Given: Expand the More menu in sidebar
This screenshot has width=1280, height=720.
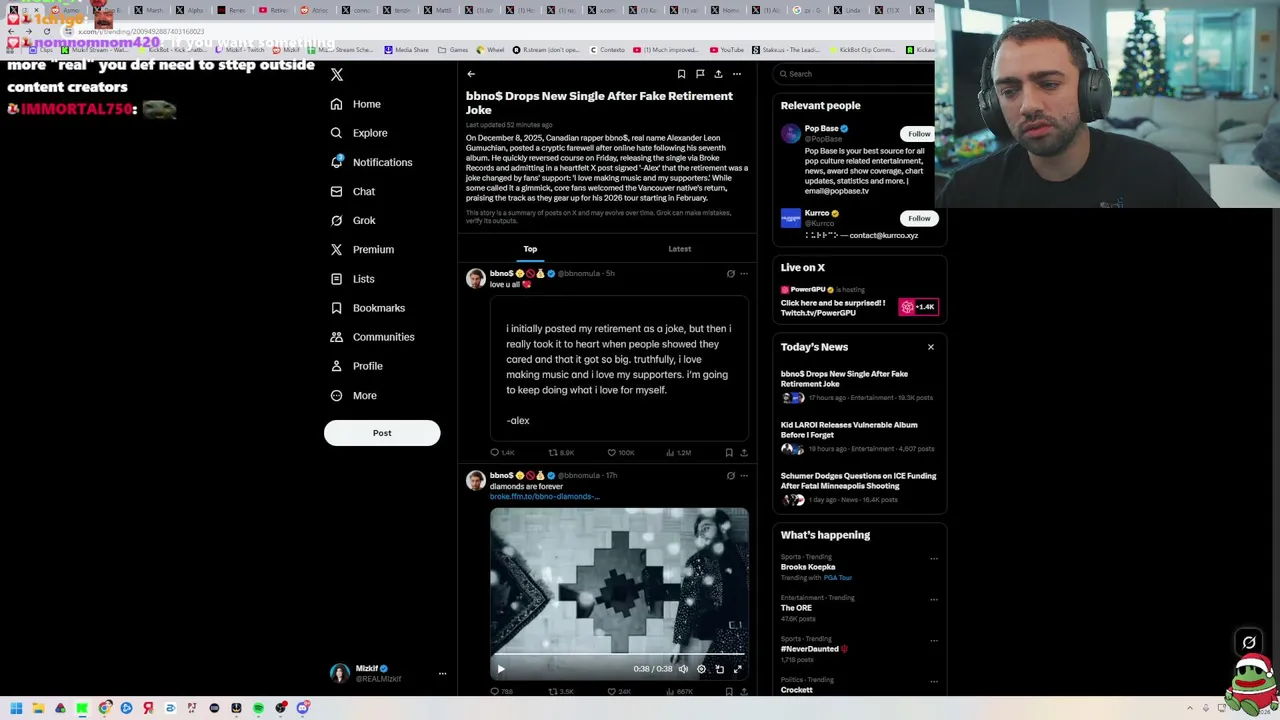Looking at the screenshot, I should coord(353,395).
